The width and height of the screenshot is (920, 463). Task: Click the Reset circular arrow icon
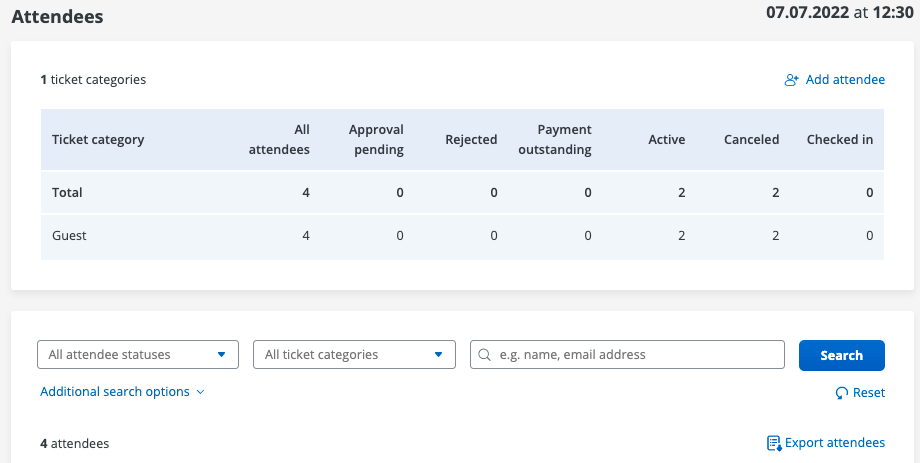(842, 393)
